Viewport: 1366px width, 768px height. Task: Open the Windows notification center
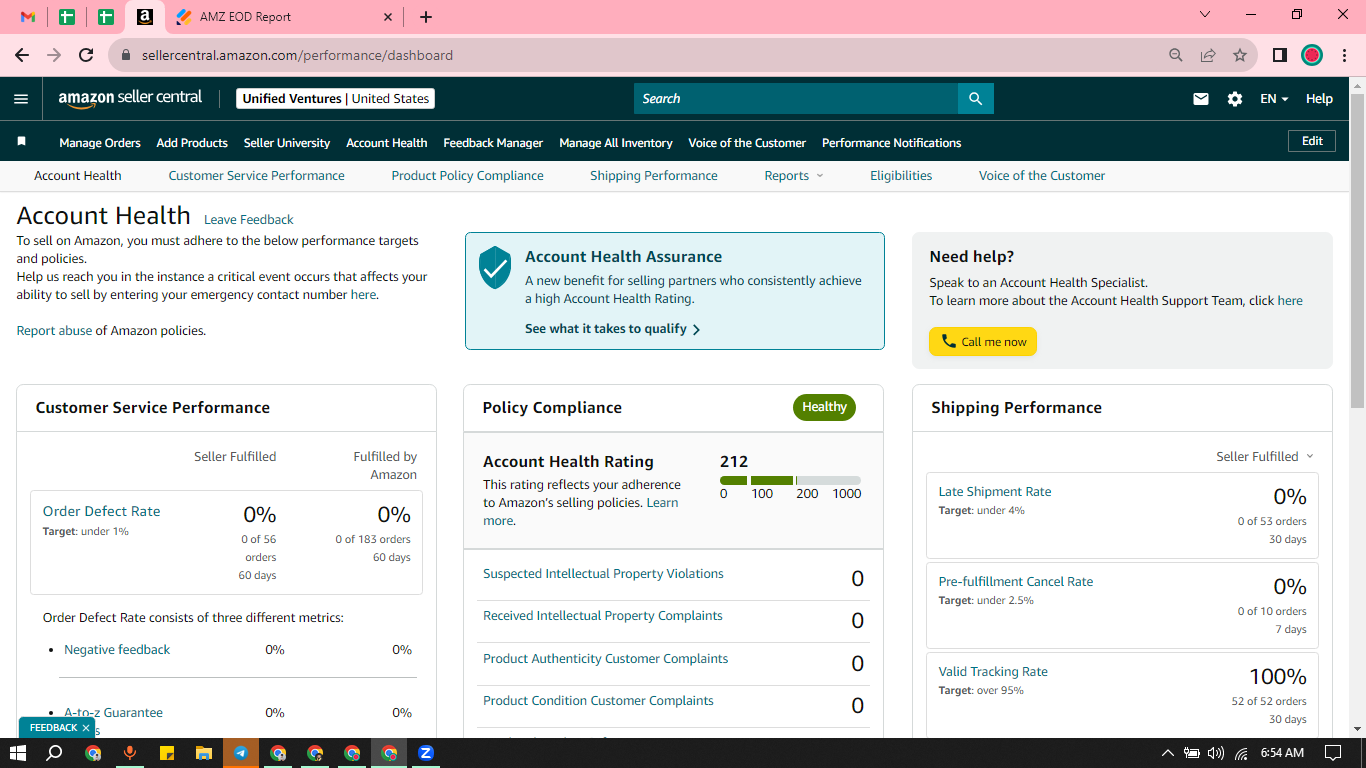click(x=1332, y=753)
